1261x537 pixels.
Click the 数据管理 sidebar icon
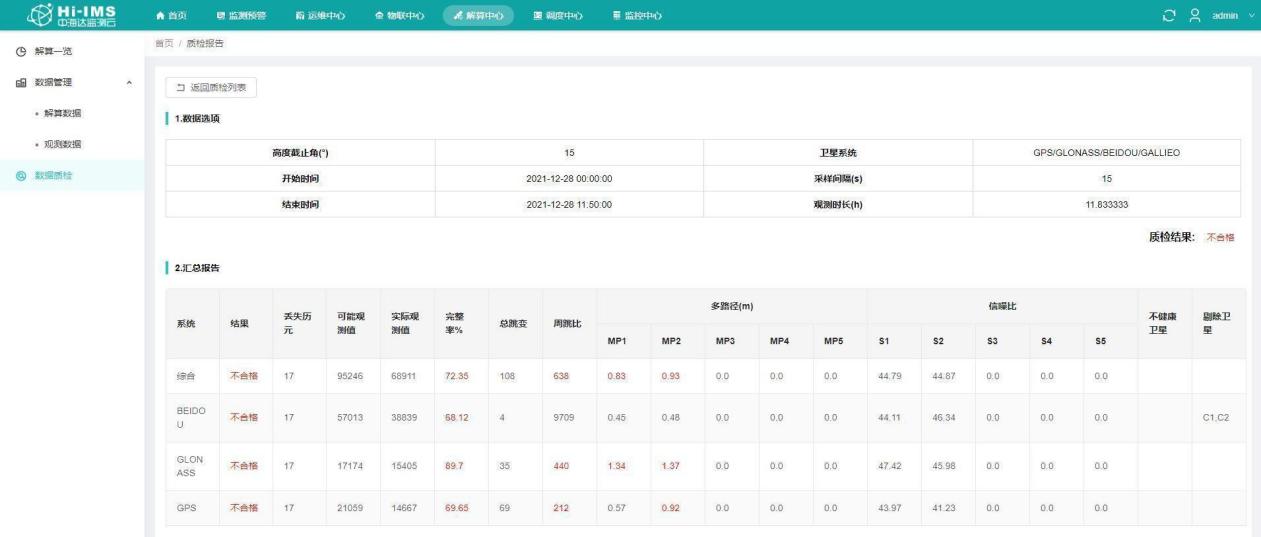point(21,82)
